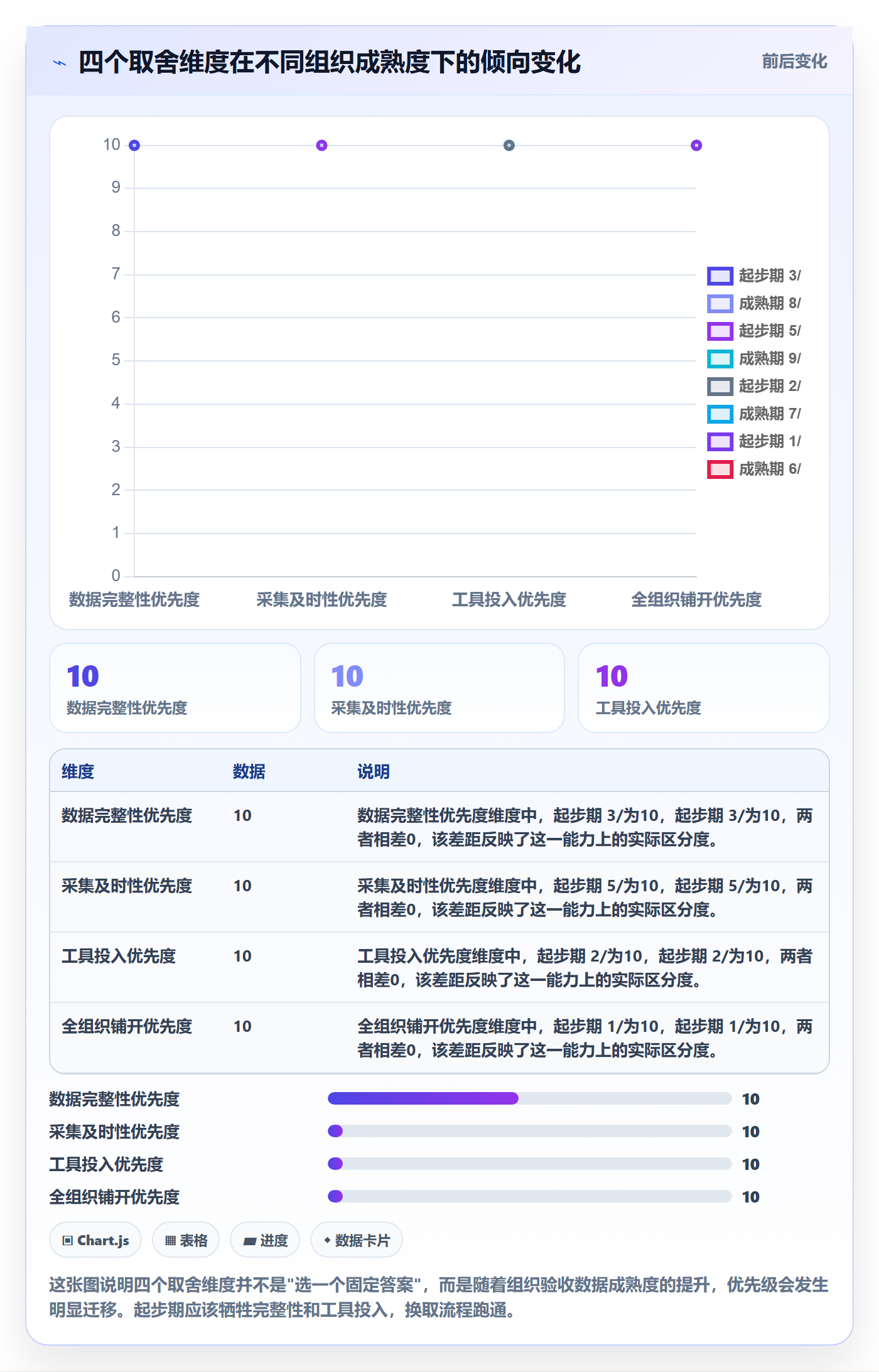Click the "前后变化" badge in the header
This screenshot has height=1372, width=879.
click(x=794, y=62)
